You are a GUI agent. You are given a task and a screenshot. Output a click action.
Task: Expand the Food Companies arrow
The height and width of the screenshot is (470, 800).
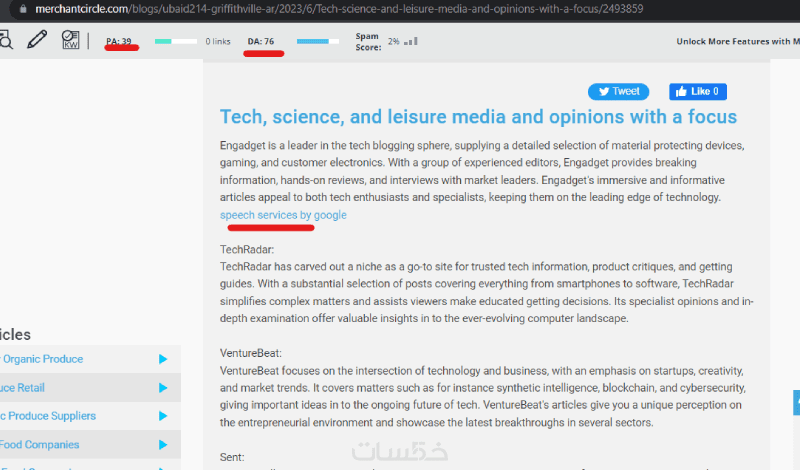click(163, 444)
